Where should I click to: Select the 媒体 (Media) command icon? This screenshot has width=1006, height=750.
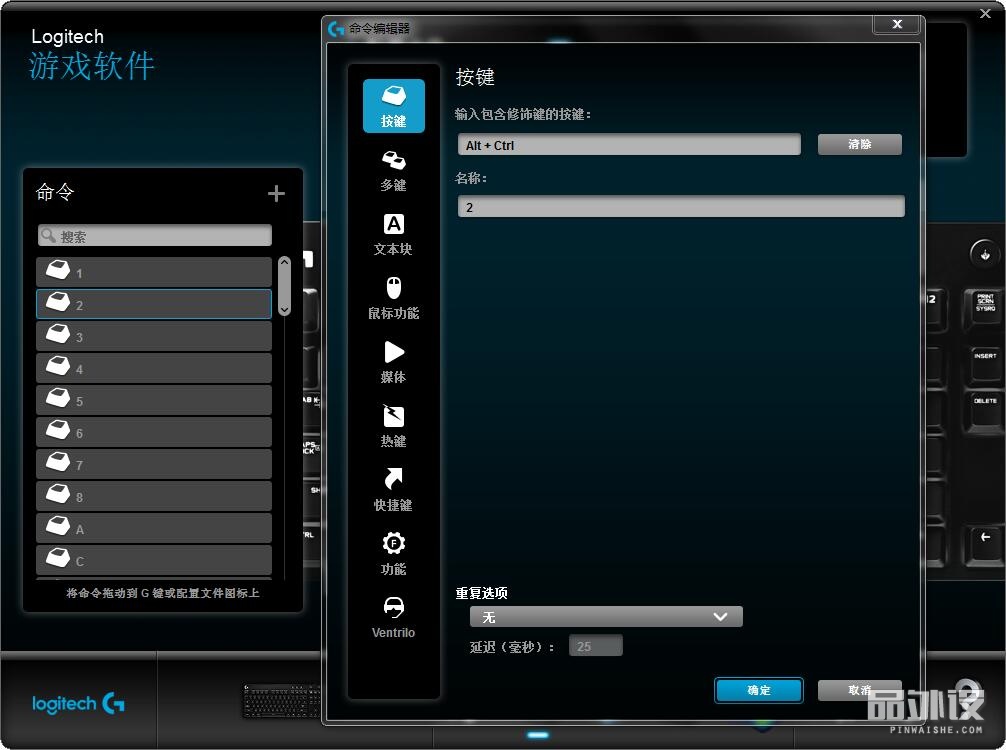[392, 361]
